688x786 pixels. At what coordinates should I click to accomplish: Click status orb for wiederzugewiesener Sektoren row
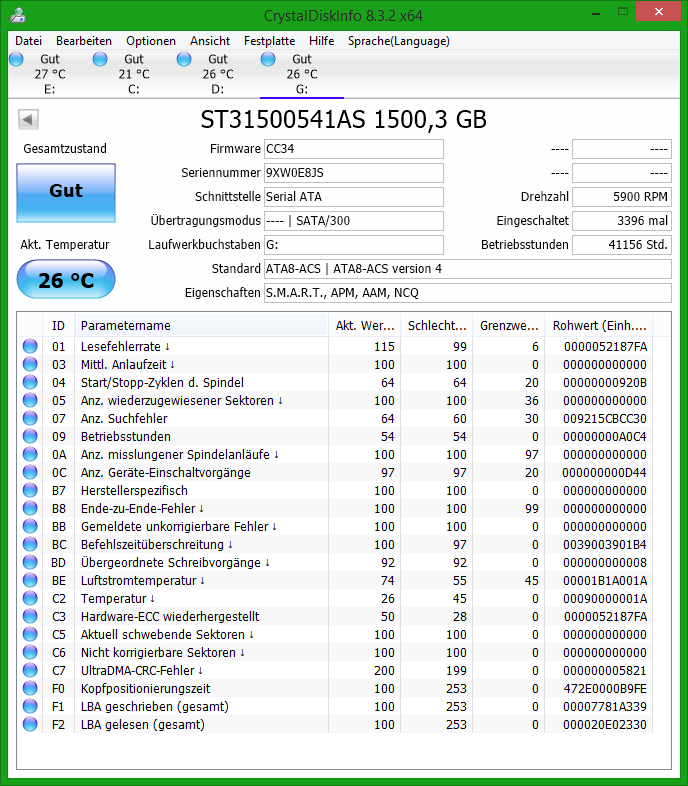pos(30,401)
